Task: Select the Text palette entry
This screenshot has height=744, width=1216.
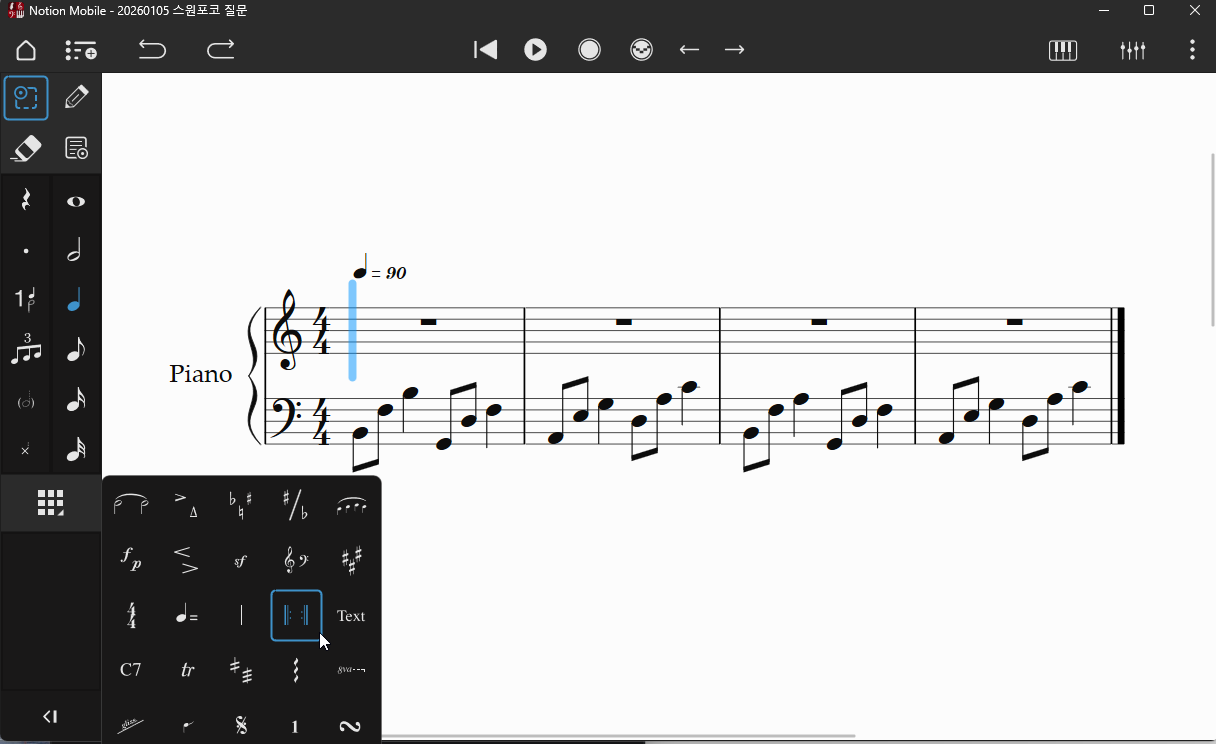Action: (x=351, y=616)
